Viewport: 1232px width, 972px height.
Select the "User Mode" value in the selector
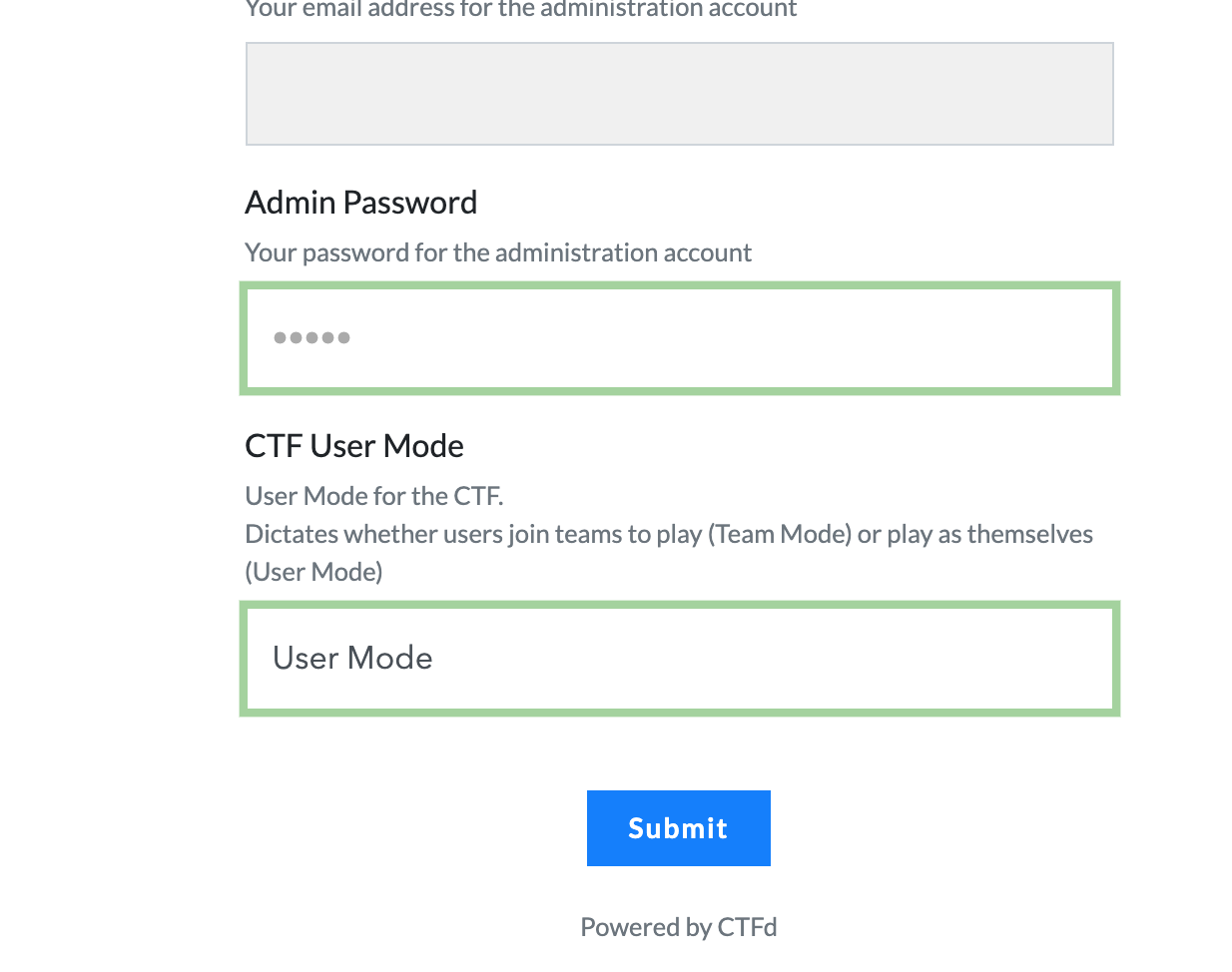352,658
